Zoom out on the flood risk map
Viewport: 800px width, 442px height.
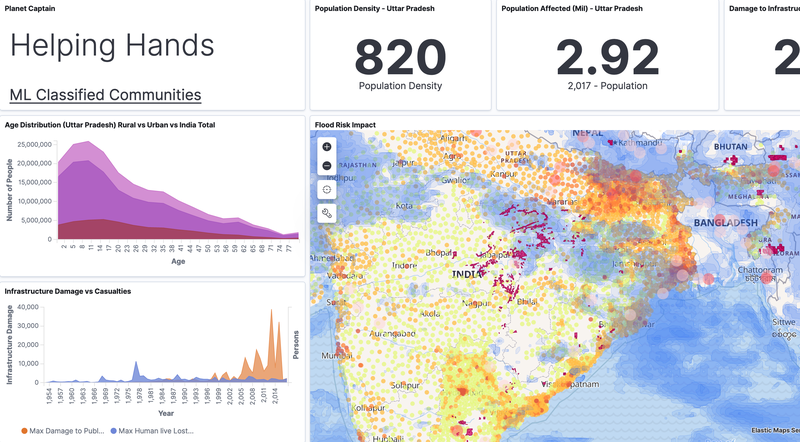[327, 166]
